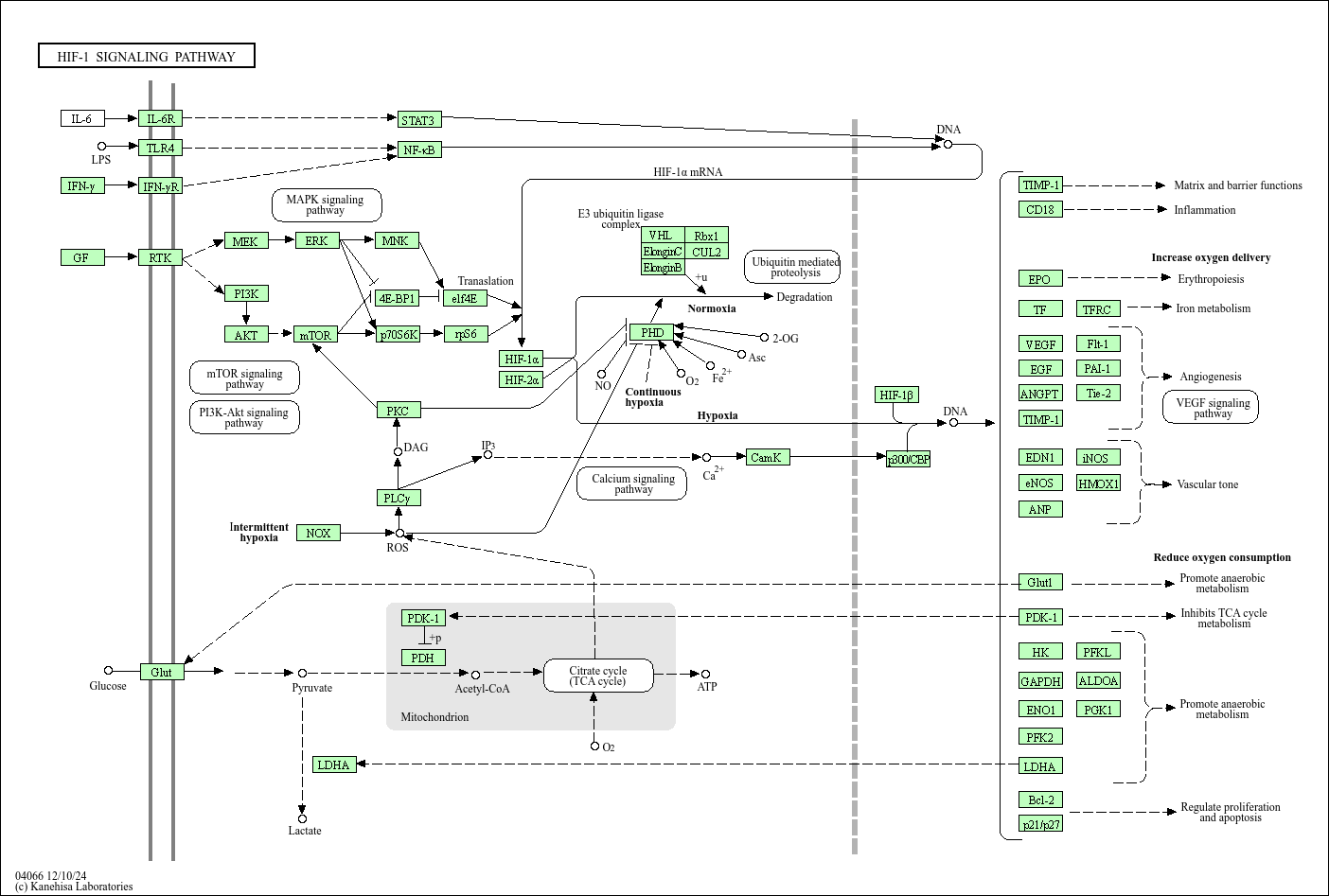Select the HIF-1α node
The height and width of the screenshot is (896, 1329).
(x=520, y=359)
